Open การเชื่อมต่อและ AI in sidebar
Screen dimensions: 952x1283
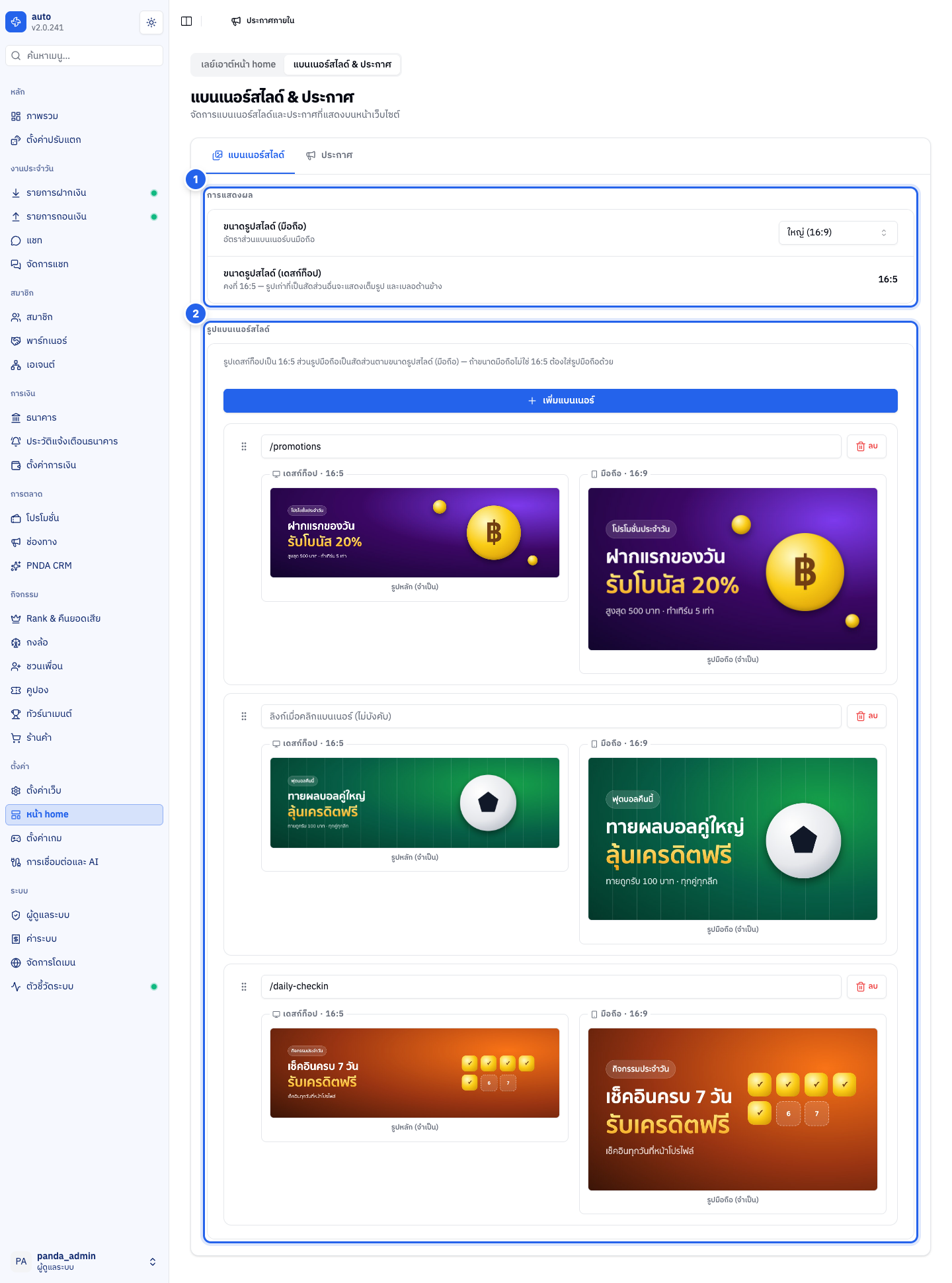click(x=84, y=862)
